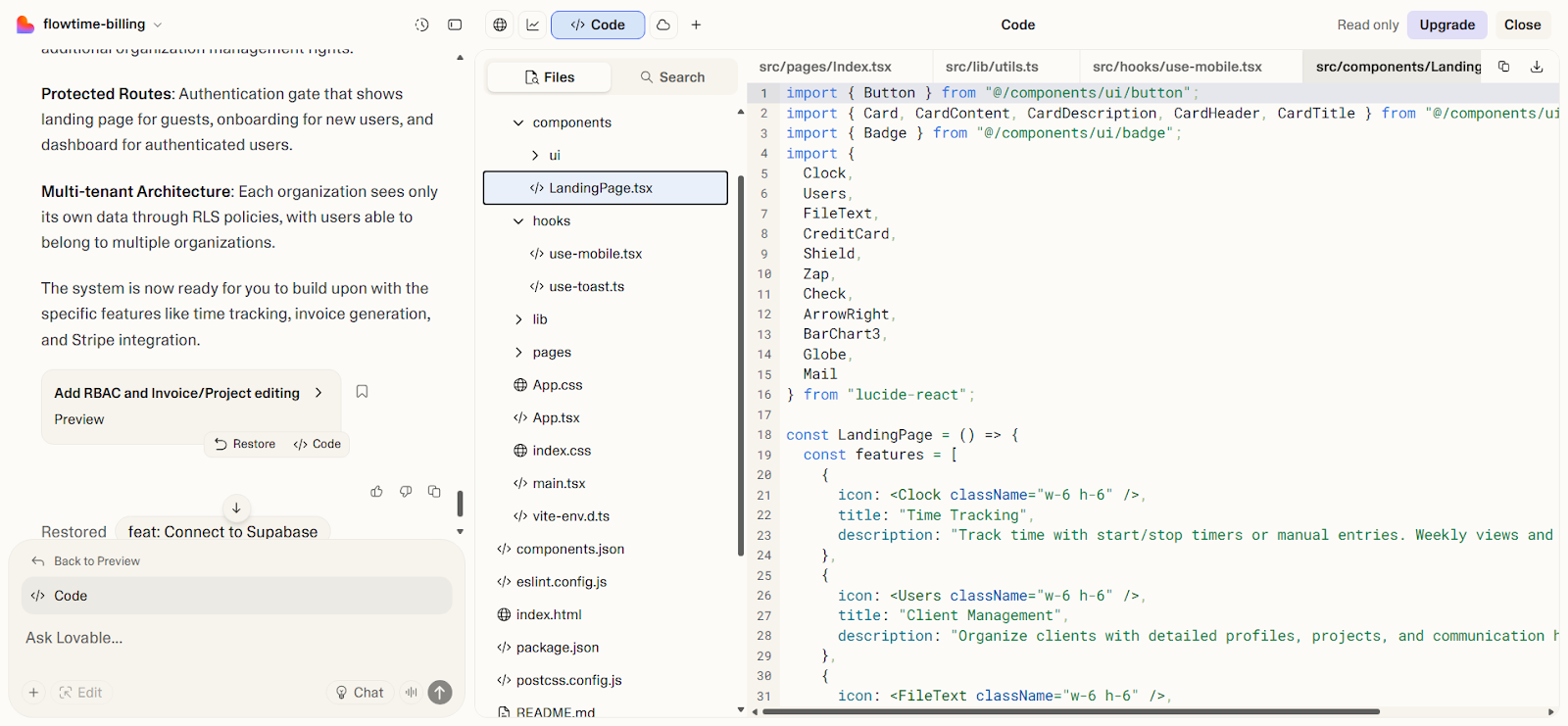Download the code file icon
1568x726 pixels.
(x=1537, y=67)
